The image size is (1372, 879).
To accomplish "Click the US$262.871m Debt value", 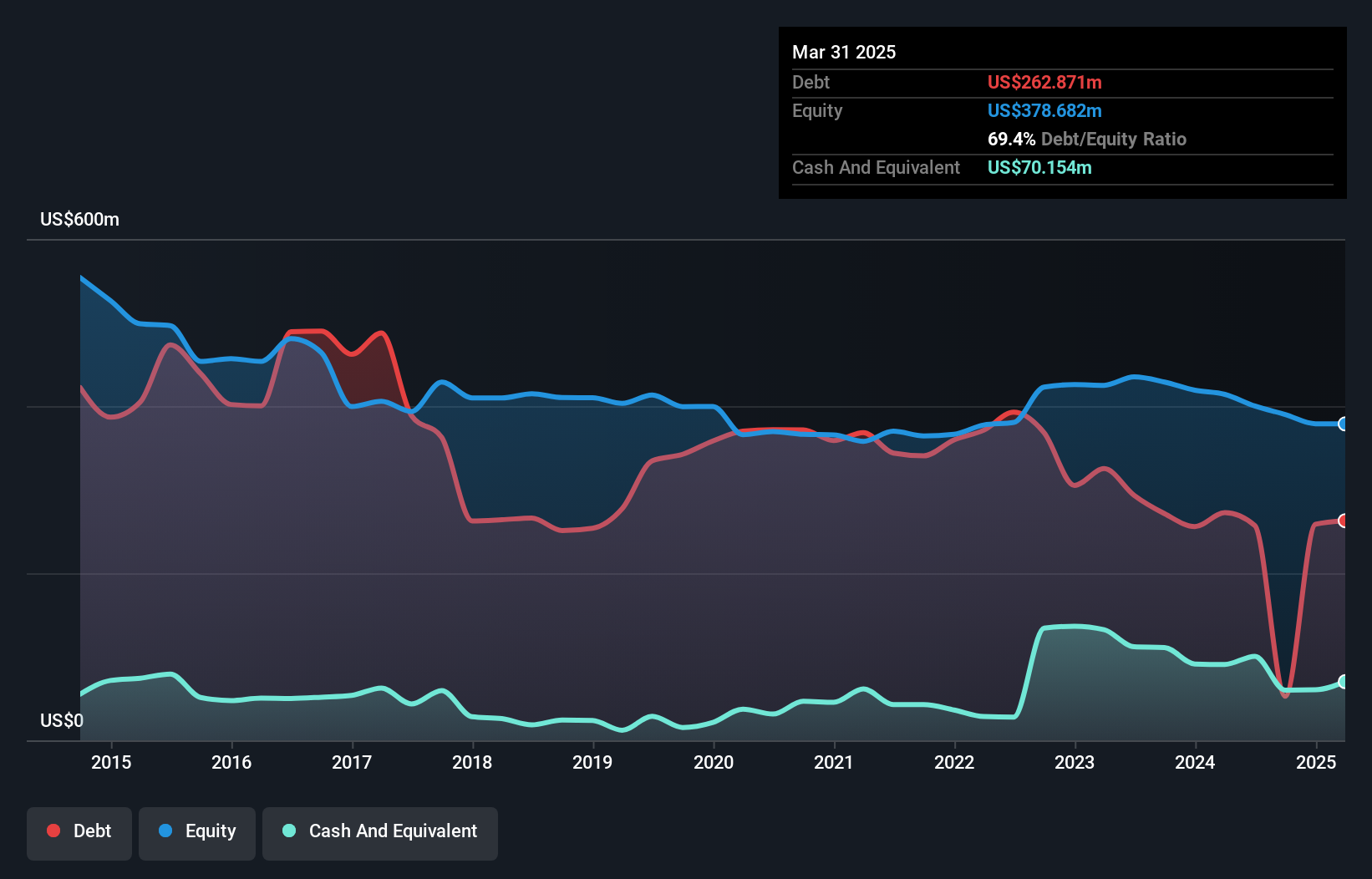I will (1044, 82).
